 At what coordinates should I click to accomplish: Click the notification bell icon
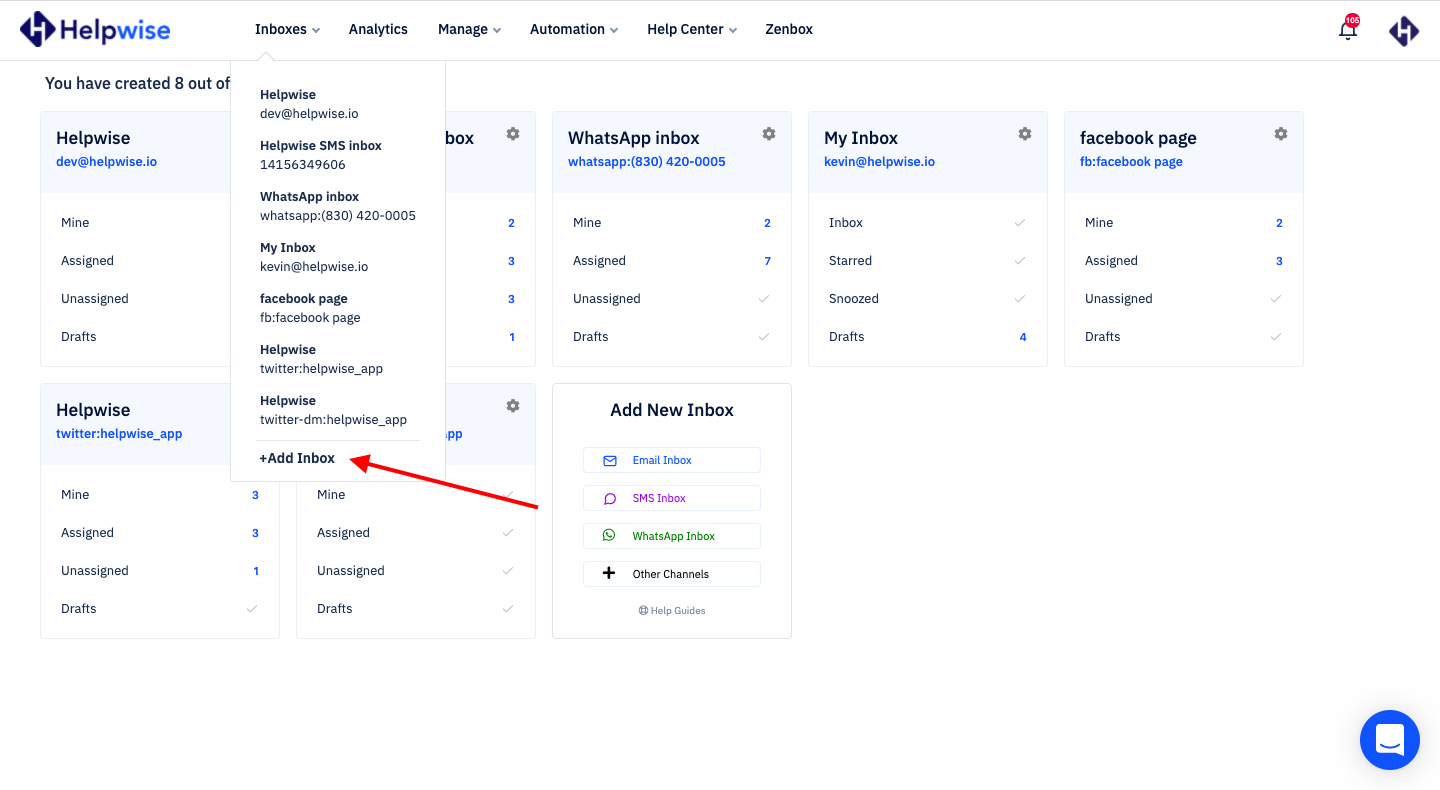pyautogui.click(x=1347, y=29)
